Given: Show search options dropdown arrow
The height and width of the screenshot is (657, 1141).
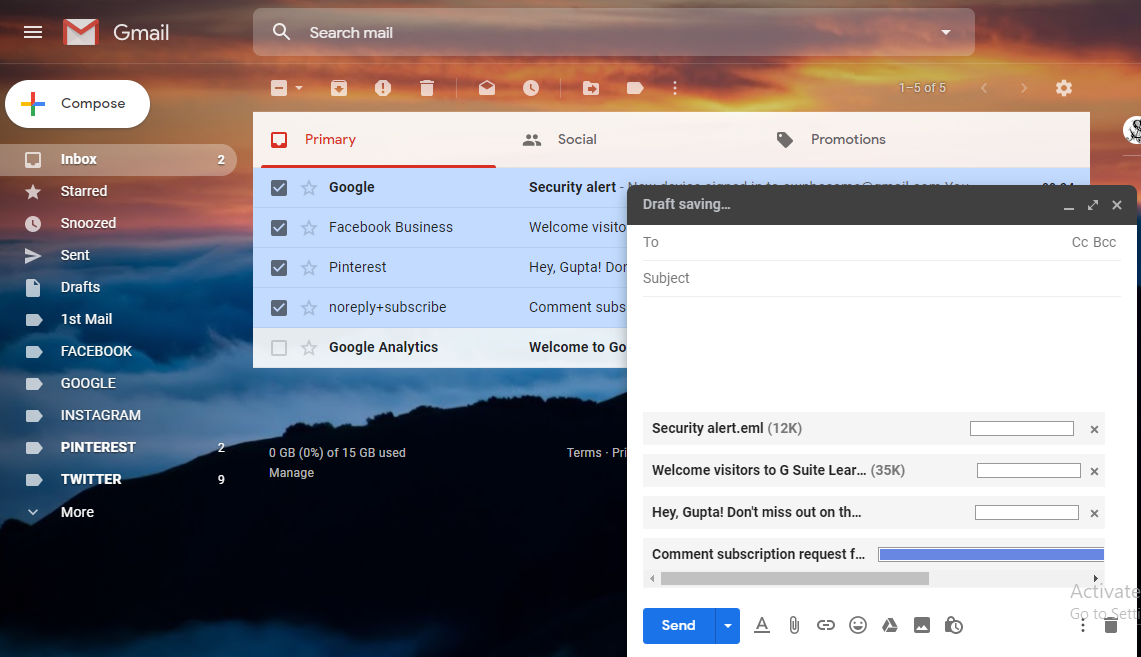Looking at the screenshot, I should click(946, 32).
